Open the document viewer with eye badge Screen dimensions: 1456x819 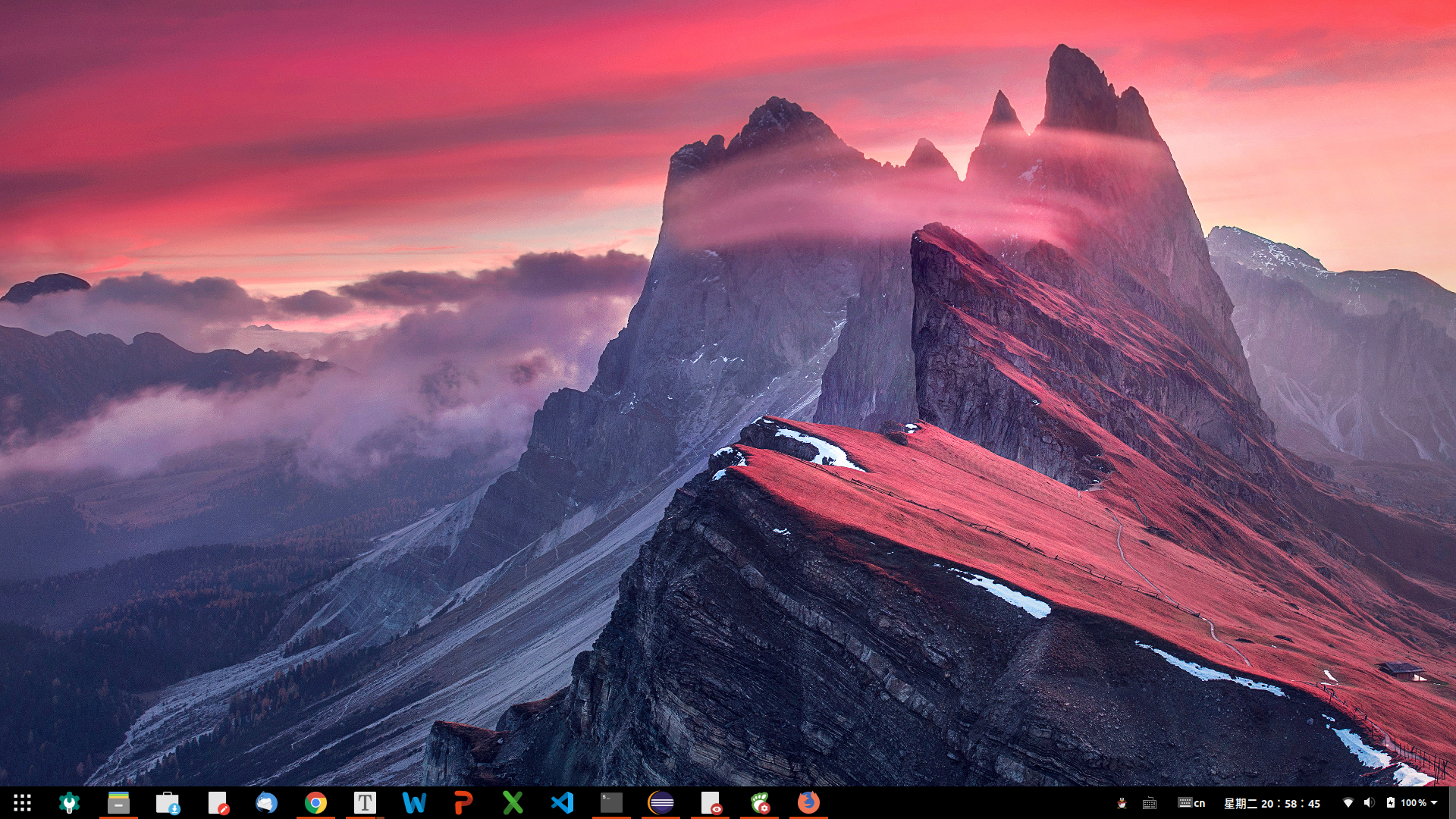tap(711, 802)
